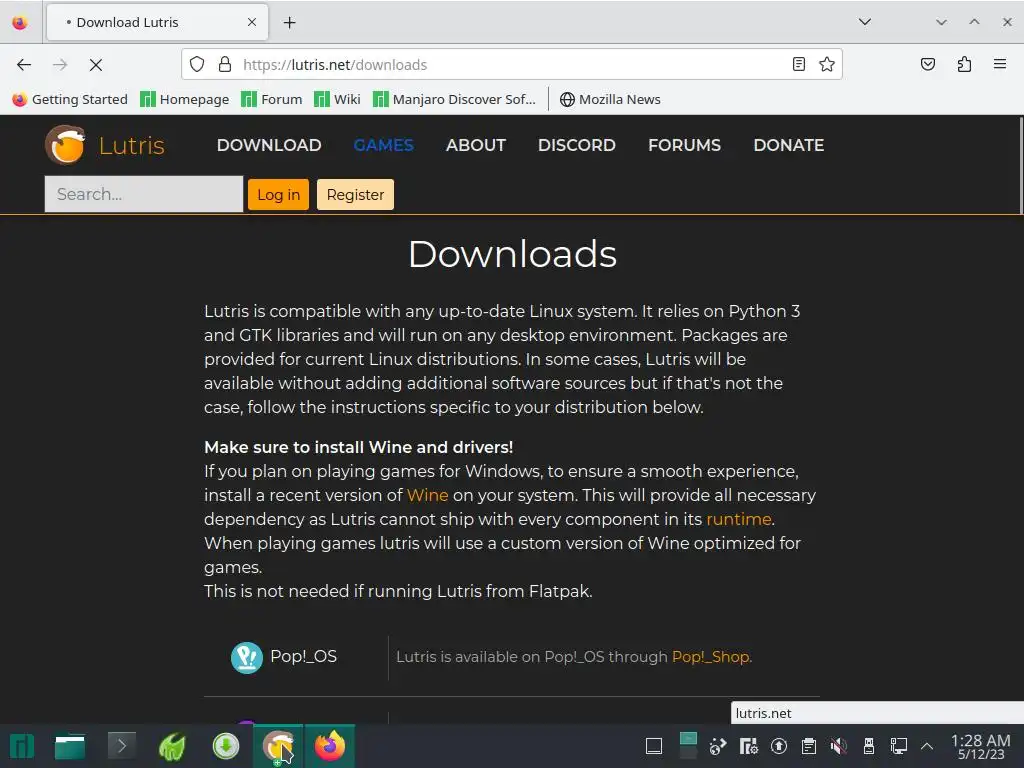Screen dimensions: 1024x768
Task: Open the green download arrow taskbar app
Action: (x=226, y=746)
